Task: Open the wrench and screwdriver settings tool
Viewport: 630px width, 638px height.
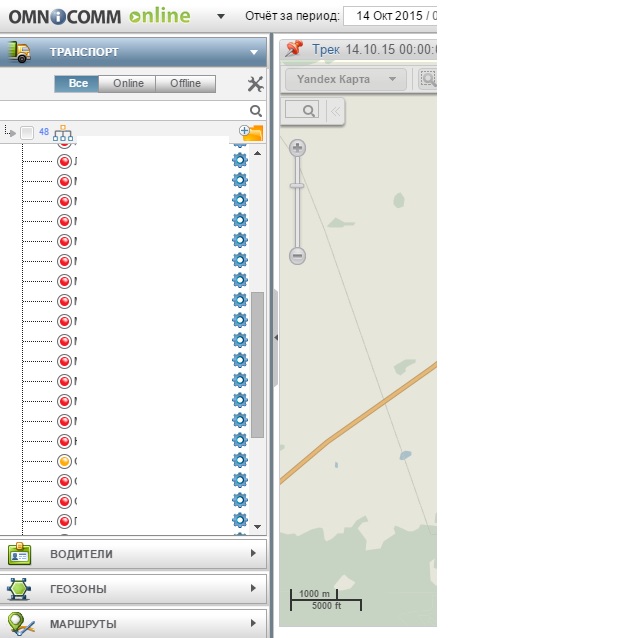Action: click(255, 84)
